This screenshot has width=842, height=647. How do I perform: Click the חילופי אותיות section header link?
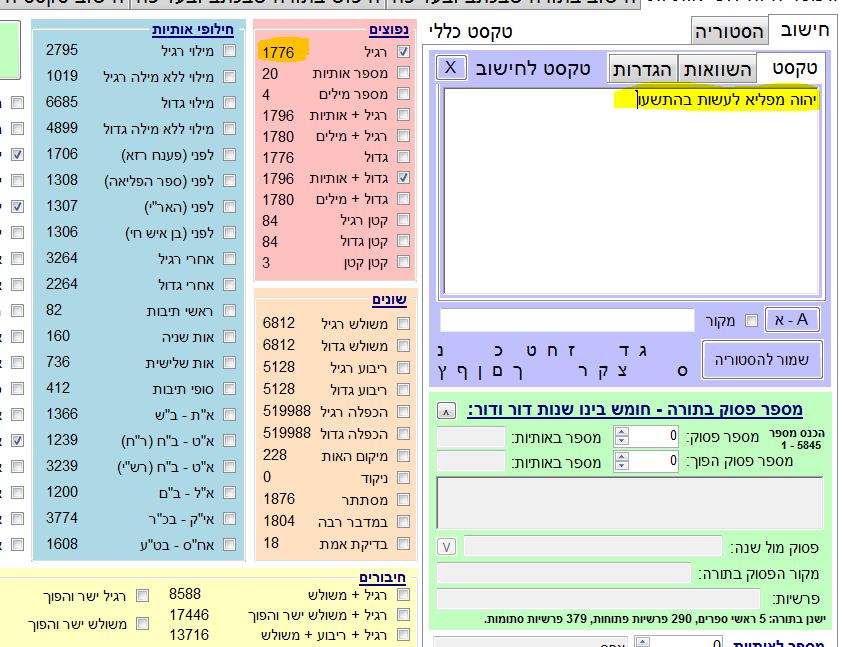[194, 29]
